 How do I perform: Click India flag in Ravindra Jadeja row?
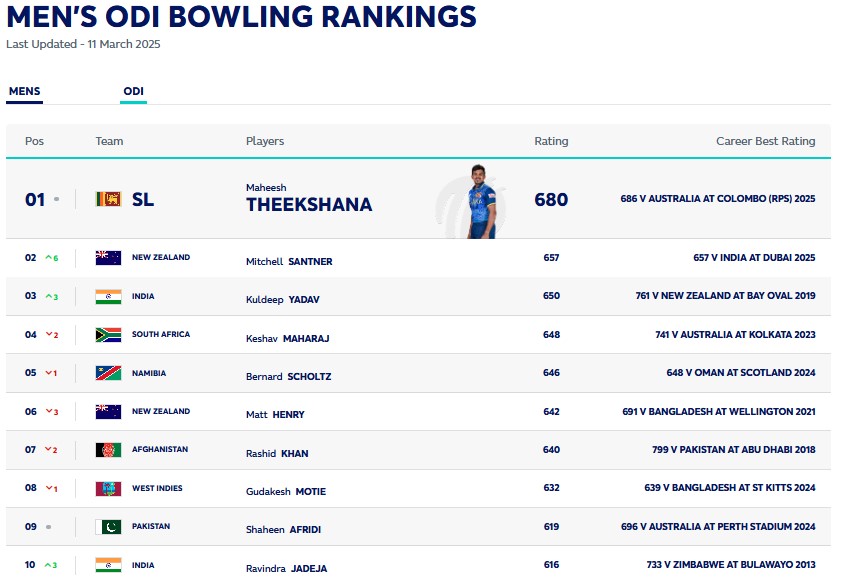click(x=108, y=565)
